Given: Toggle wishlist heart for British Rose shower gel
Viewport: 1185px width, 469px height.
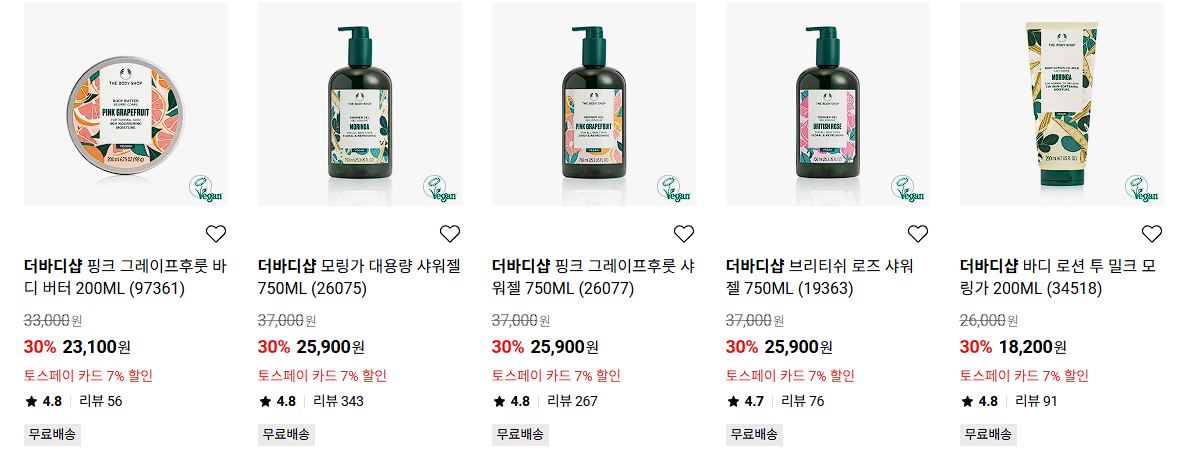Looking at the screenshot, I should click(x=917, y=234).
